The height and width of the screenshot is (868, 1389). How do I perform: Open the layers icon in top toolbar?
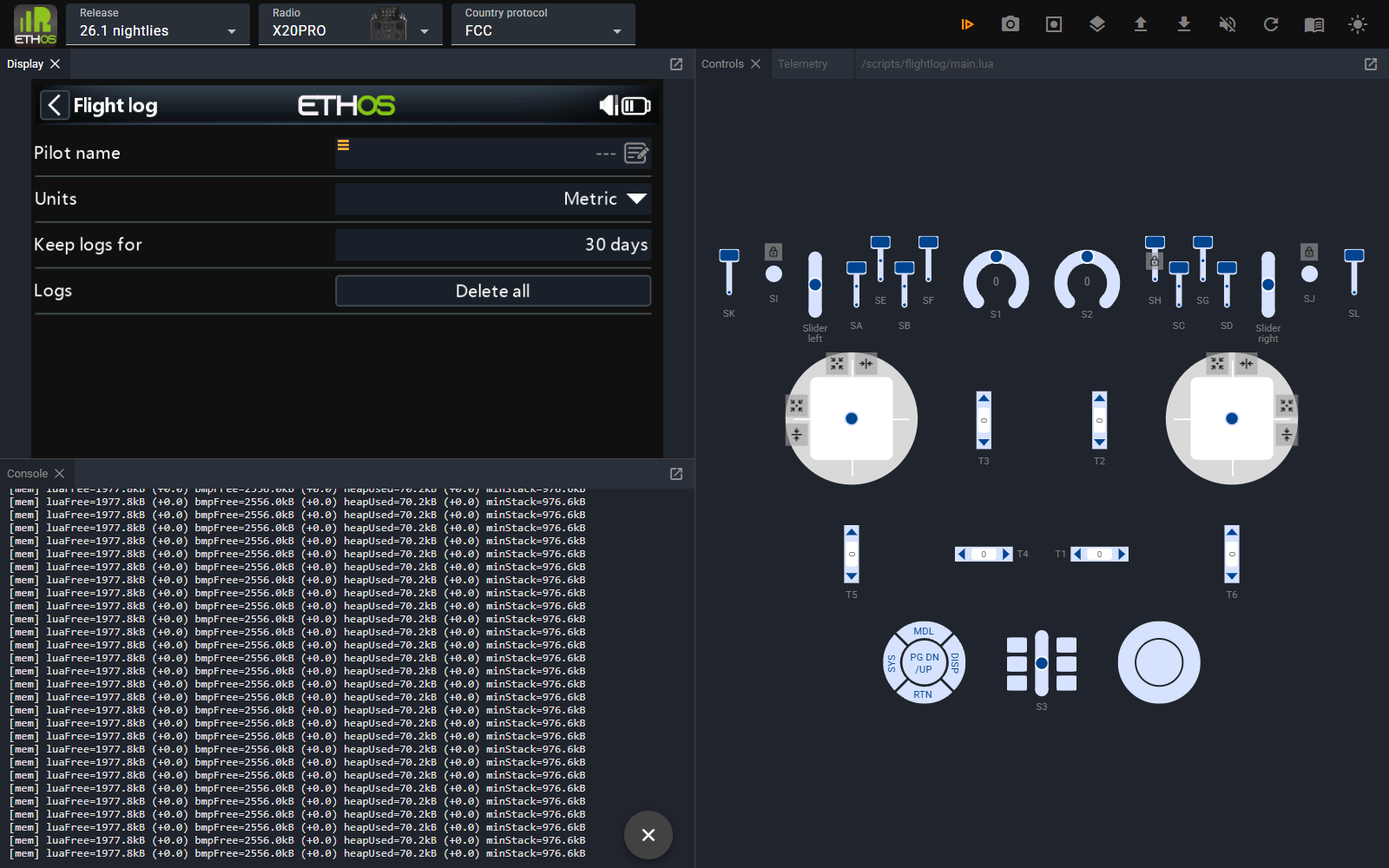tap(1097, 24)
